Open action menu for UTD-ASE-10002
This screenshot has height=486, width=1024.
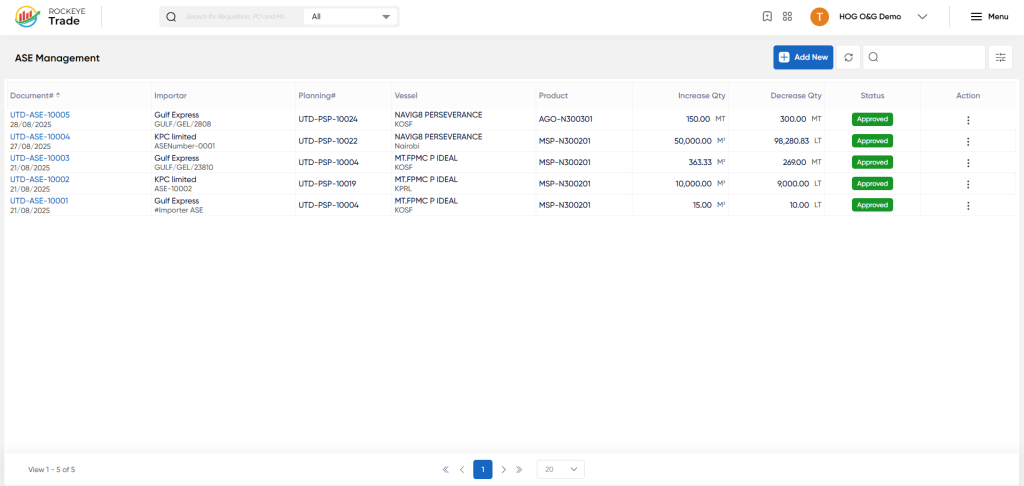click(x=968, y=184)
